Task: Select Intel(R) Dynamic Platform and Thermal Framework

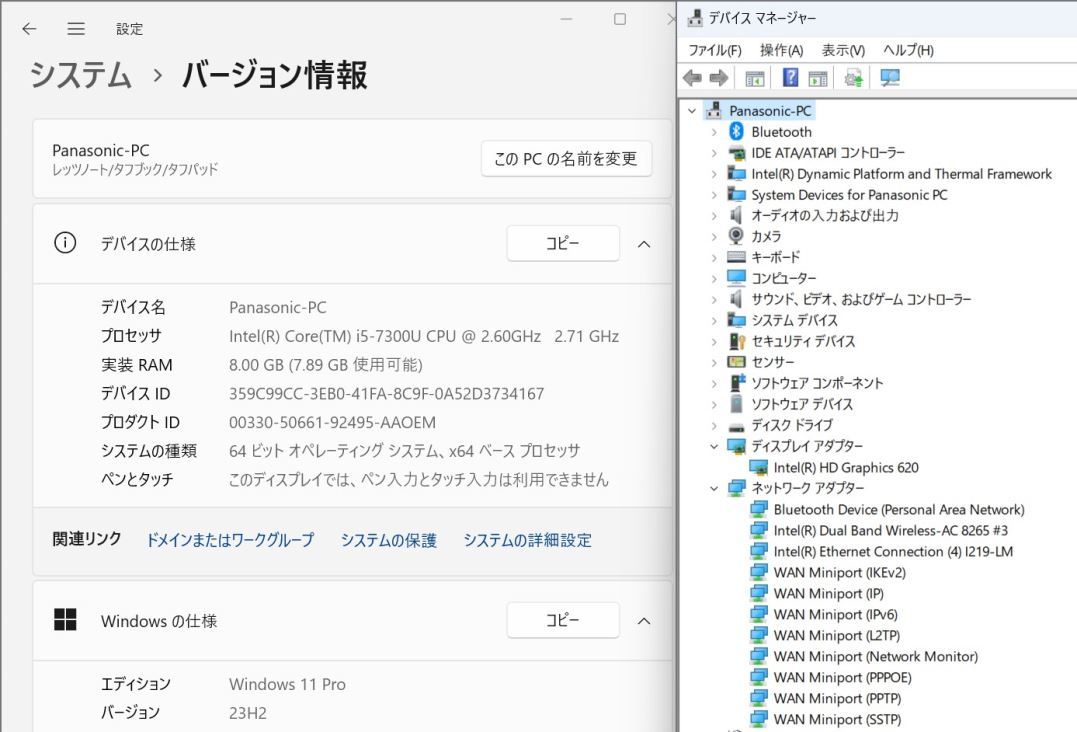Action: [901, 174]
